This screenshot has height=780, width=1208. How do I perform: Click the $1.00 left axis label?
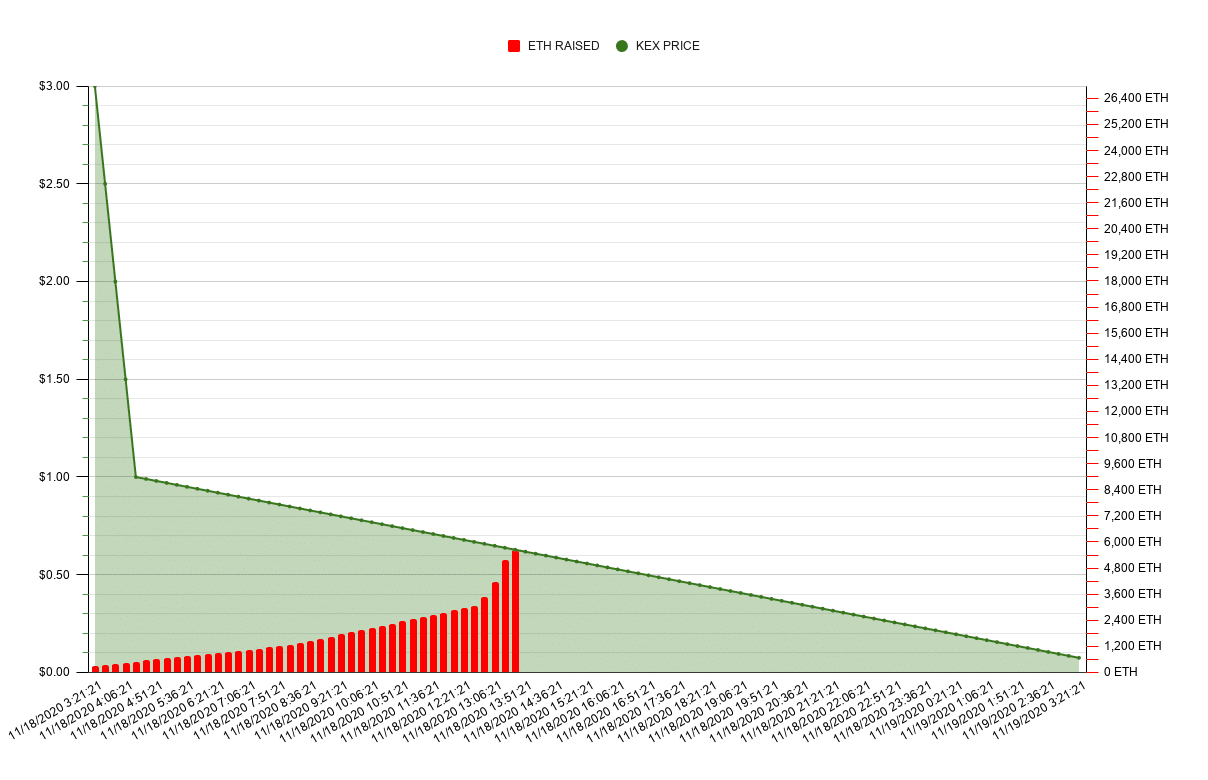(x=54, y=477)
